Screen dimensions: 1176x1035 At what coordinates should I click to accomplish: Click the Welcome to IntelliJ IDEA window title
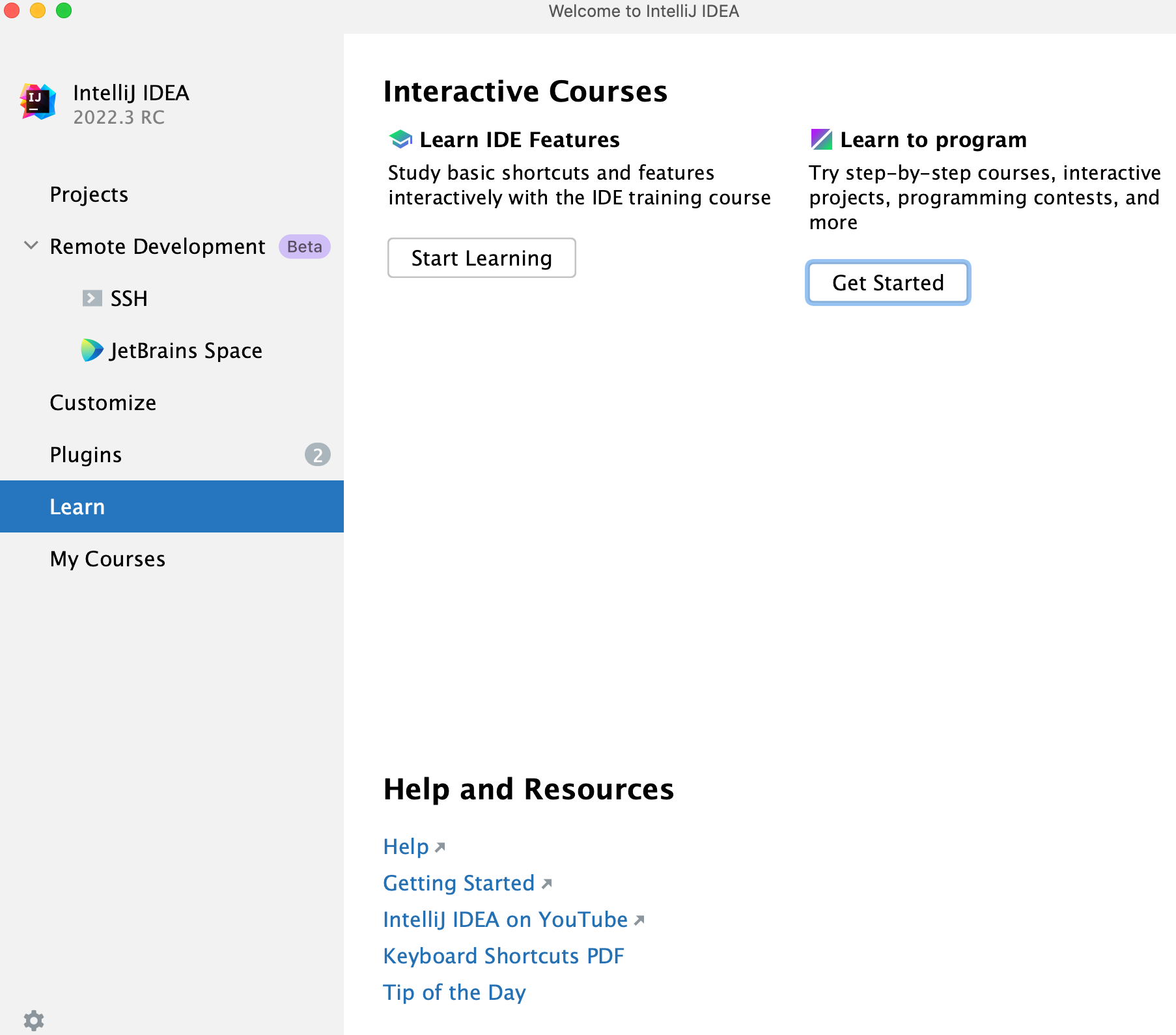click(x=643, y=11)
